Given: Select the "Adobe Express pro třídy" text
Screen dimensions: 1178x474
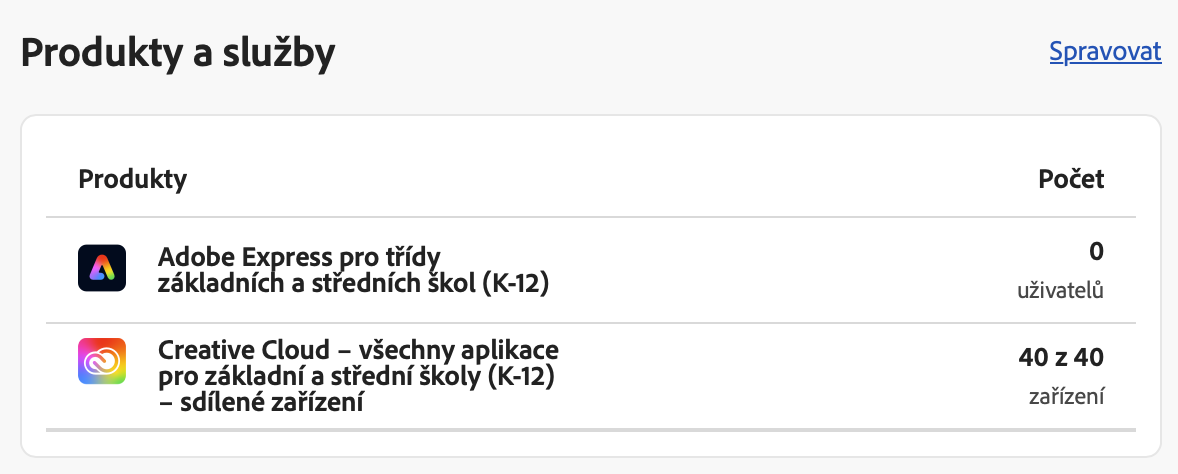Looking at the screenshot, I should (299, 256).
